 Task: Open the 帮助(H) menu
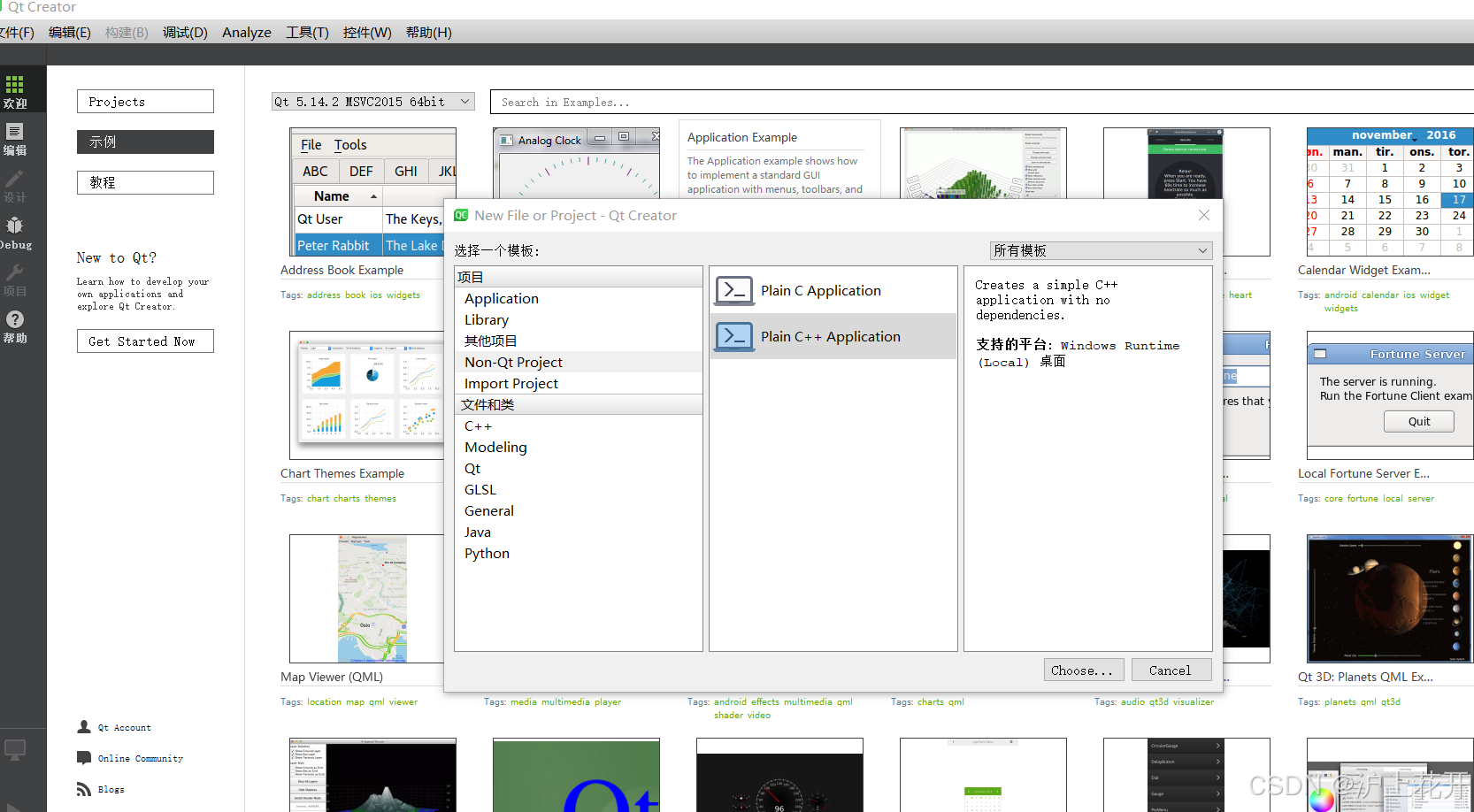tap(429, 33)
